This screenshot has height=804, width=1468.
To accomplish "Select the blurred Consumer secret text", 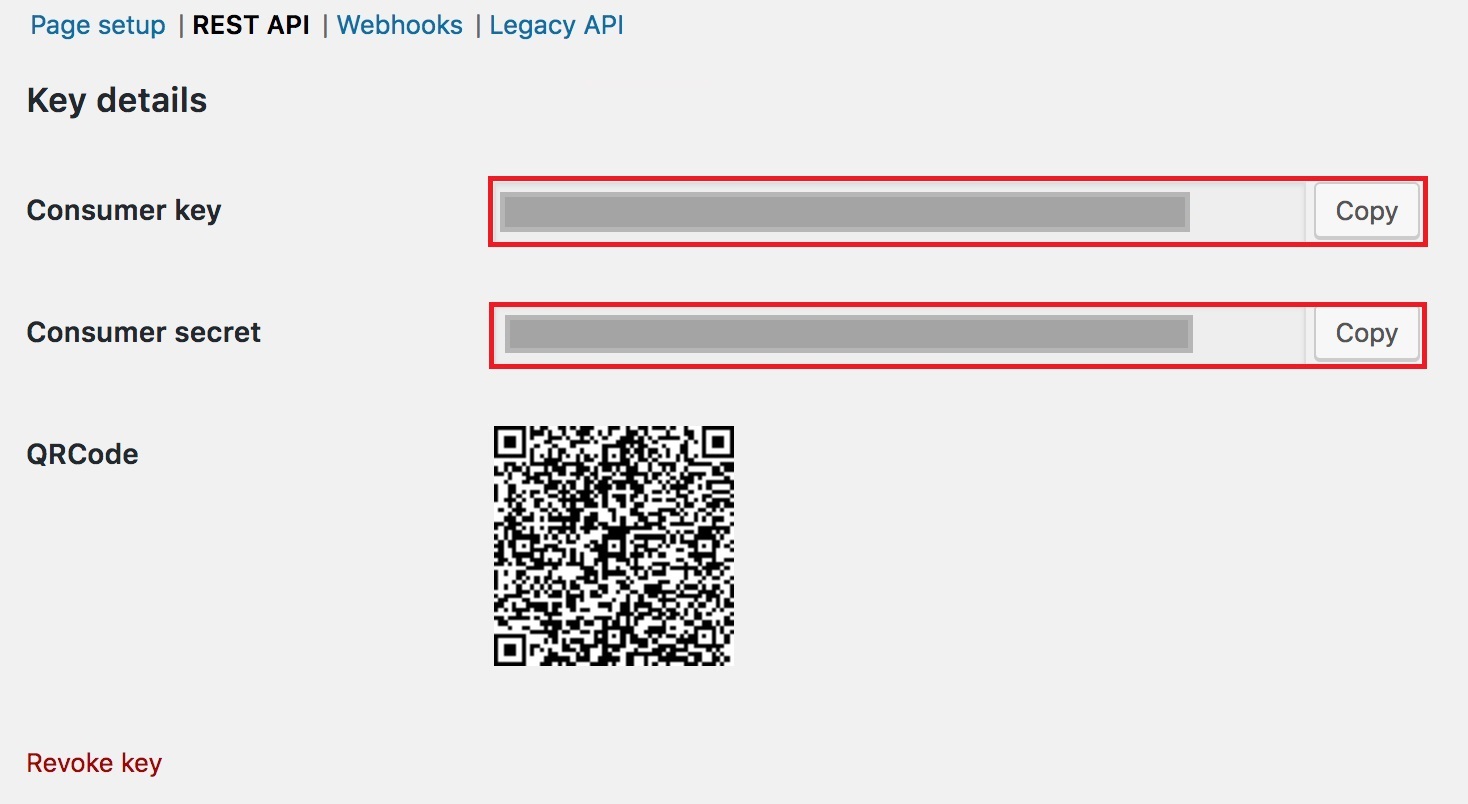I will 849,334.
